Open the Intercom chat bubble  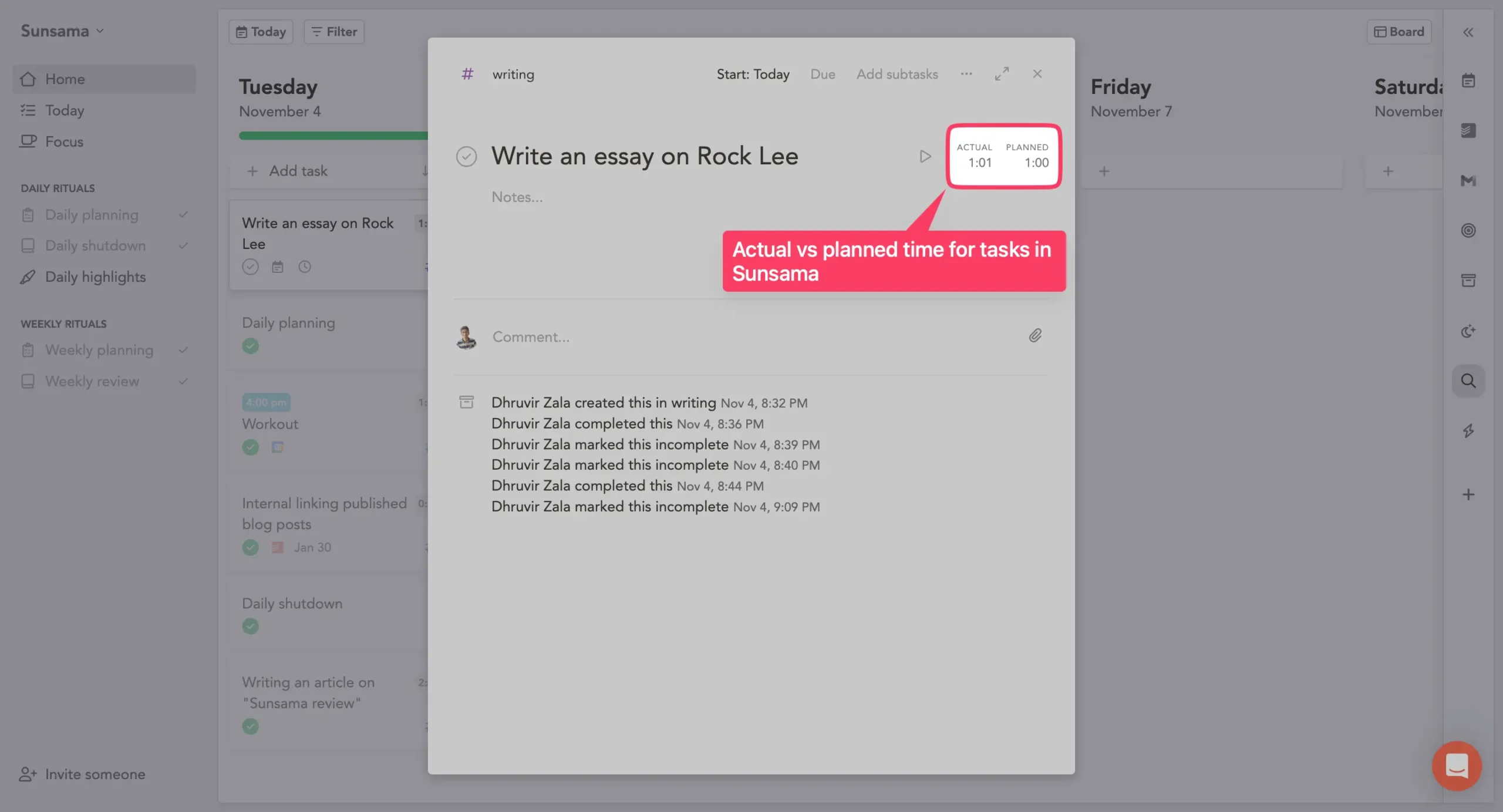(x=1457, y=766)
